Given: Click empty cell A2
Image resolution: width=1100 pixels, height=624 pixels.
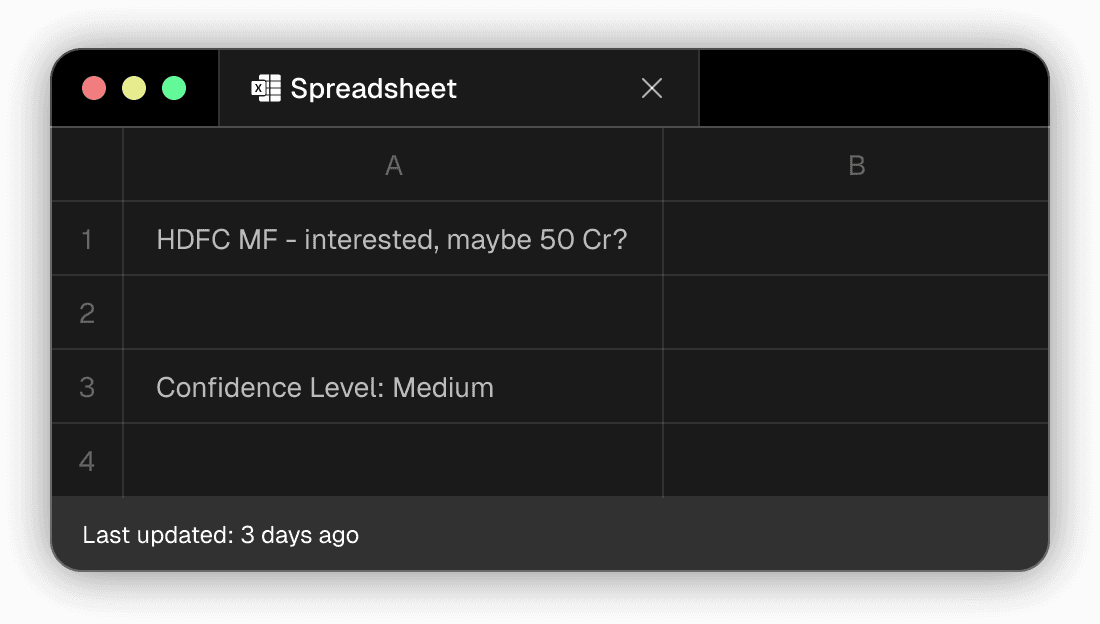Looking at the screenshot, I should click(x=393, y=313).
